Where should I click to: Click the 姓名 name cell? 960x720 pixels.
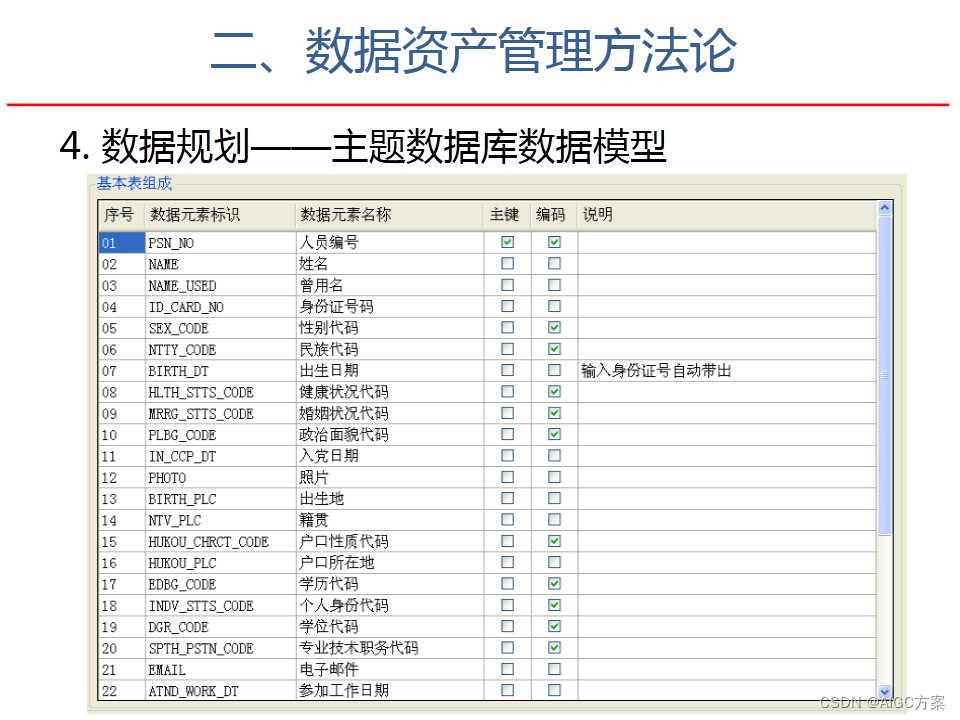389,264
